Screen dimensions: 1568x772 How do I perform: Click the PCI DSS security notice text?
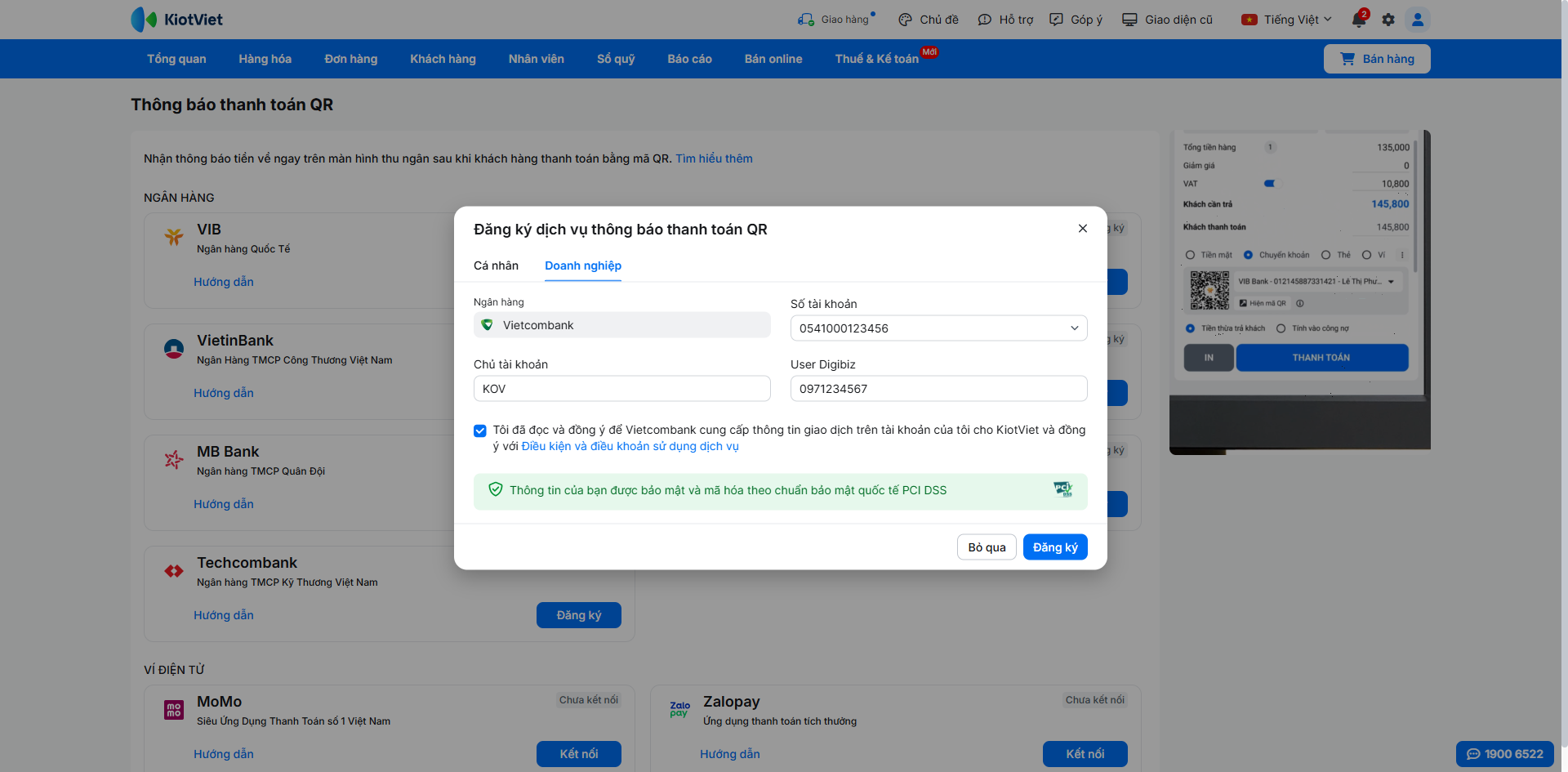(x=728, y=490)
